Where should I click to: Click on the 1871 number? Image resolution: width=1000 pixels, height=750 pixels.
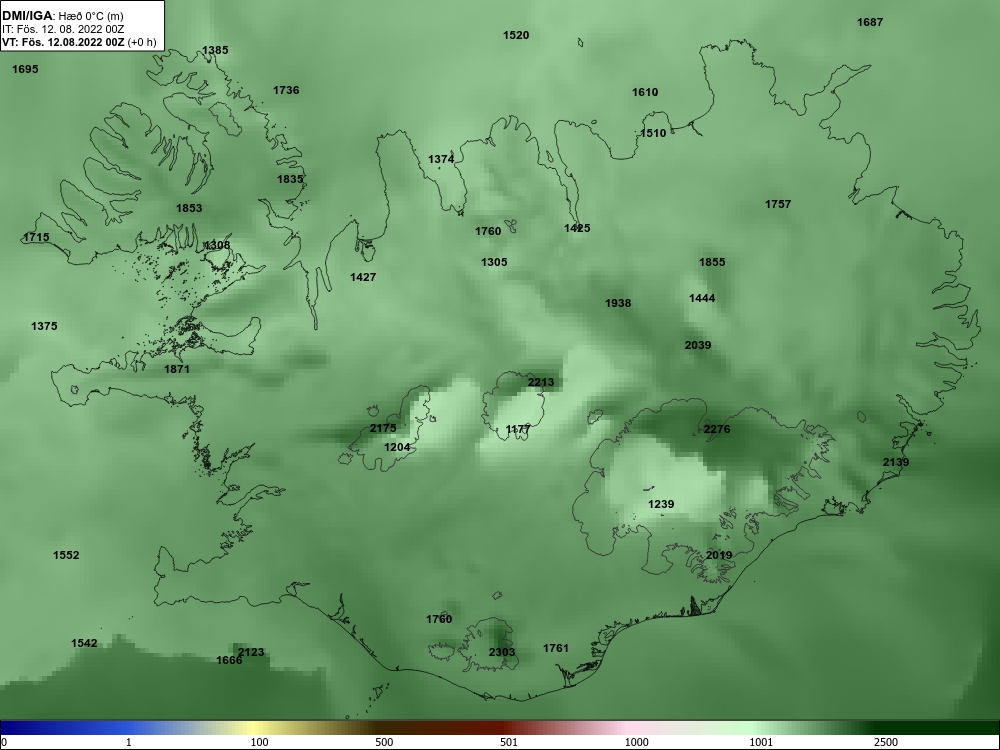pos(177,369)
